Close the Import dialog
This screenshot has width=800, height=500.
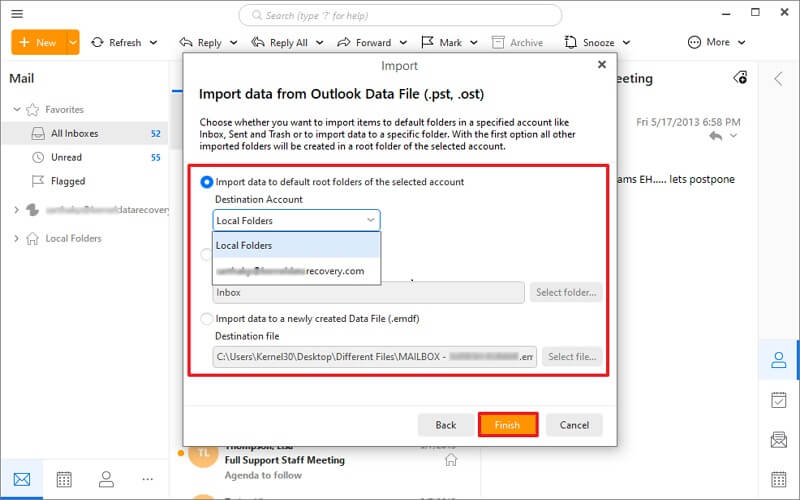point(602,65)
